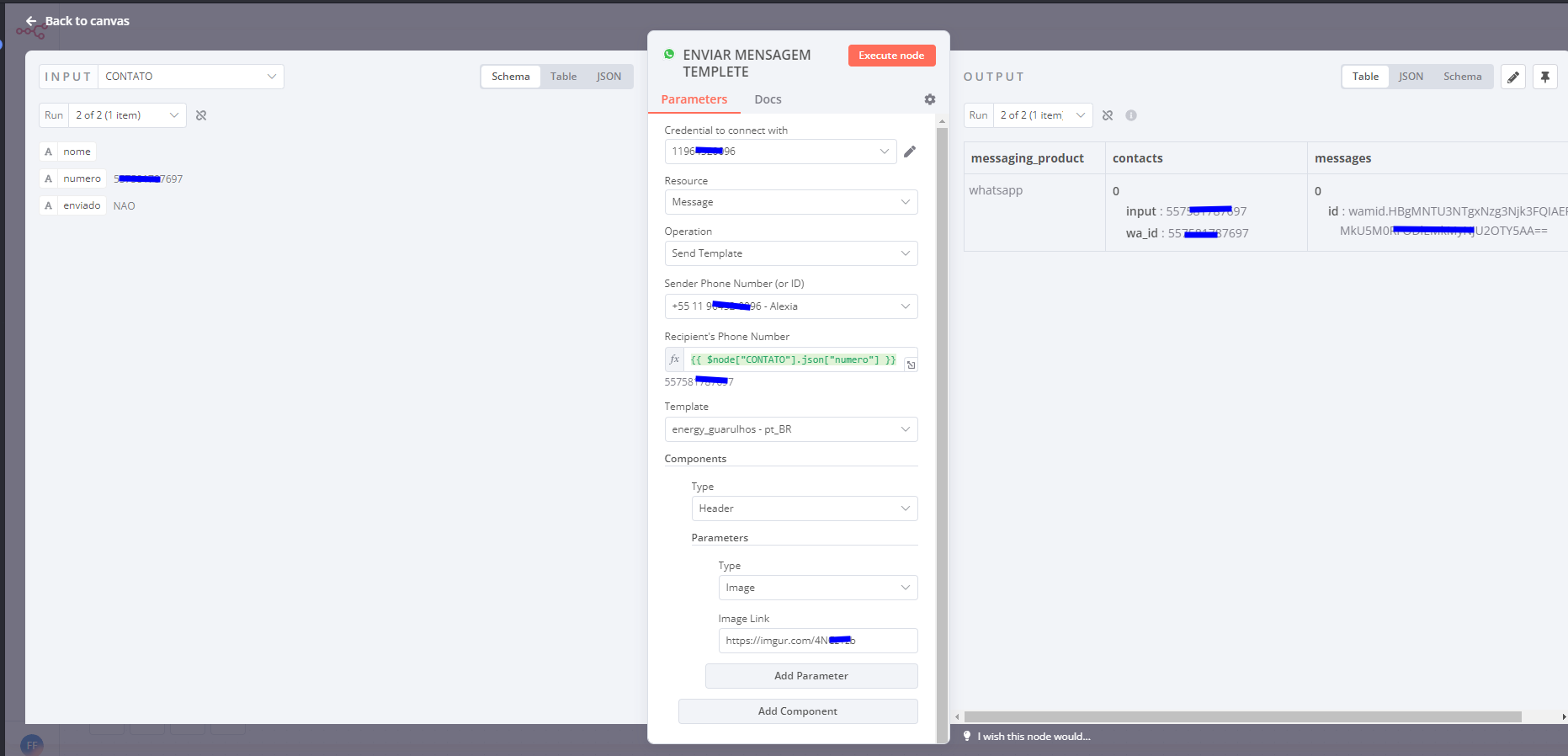Open the Operation dropdown showing Send Template
Image resolution: width=1568 pixels, height=756 pixels.
[x=791, y=253]
